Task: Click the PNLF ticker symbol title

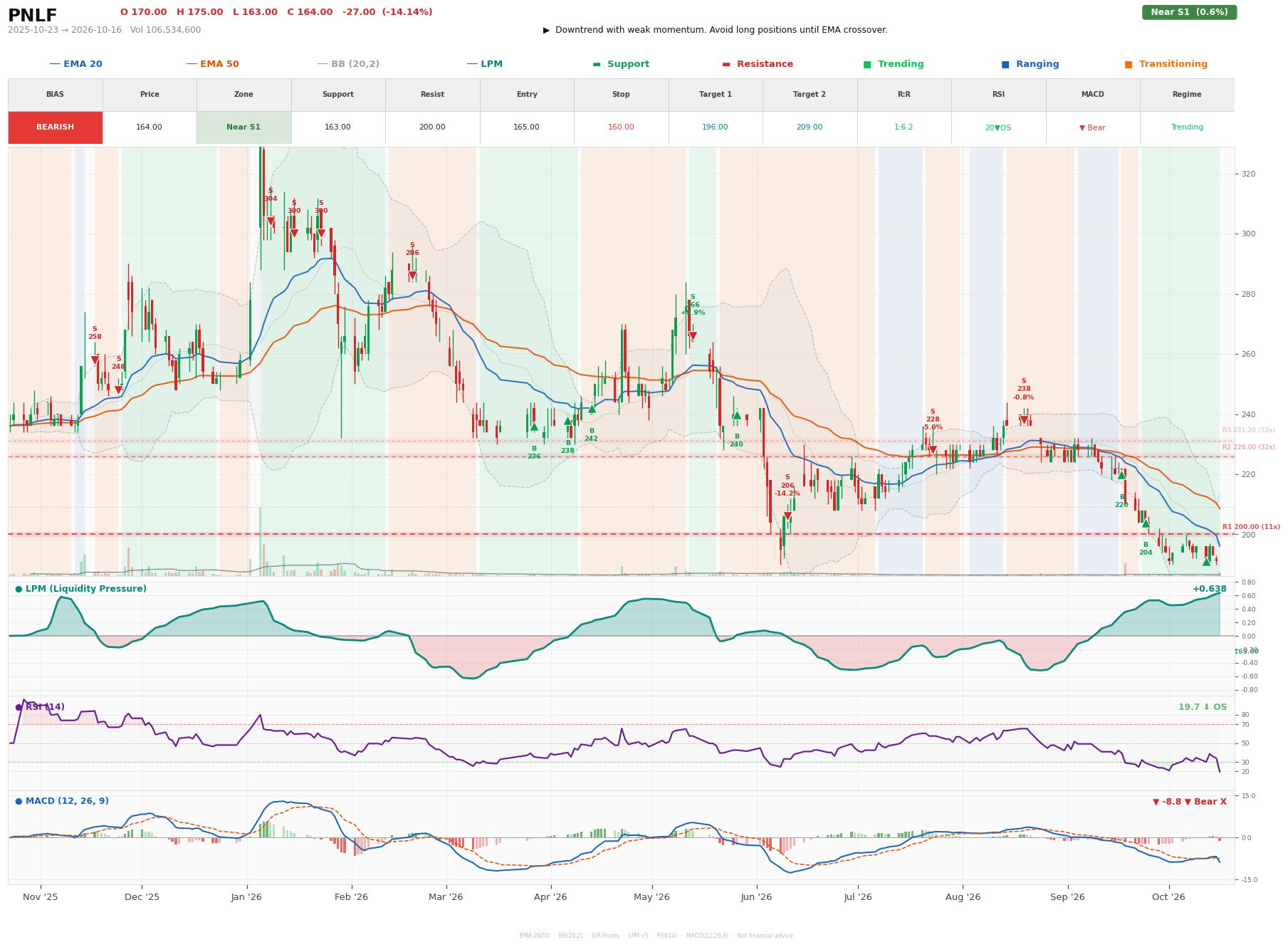Action: tap(33, 16)
